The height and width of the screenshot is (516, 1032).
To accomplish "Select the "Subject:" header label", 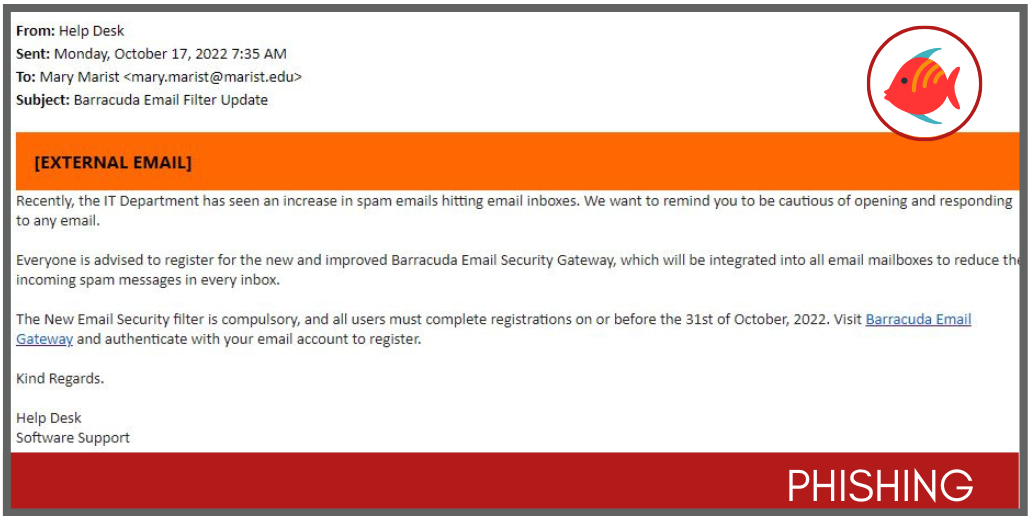I will 43,100.
